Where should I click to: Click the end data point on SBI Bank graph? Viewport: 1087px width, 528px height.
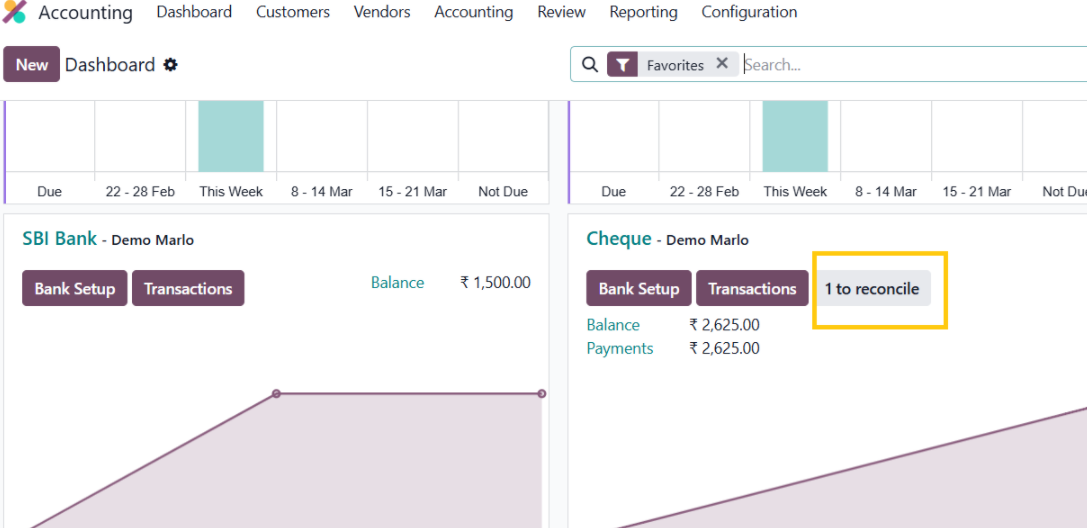[x=542, y=394]
